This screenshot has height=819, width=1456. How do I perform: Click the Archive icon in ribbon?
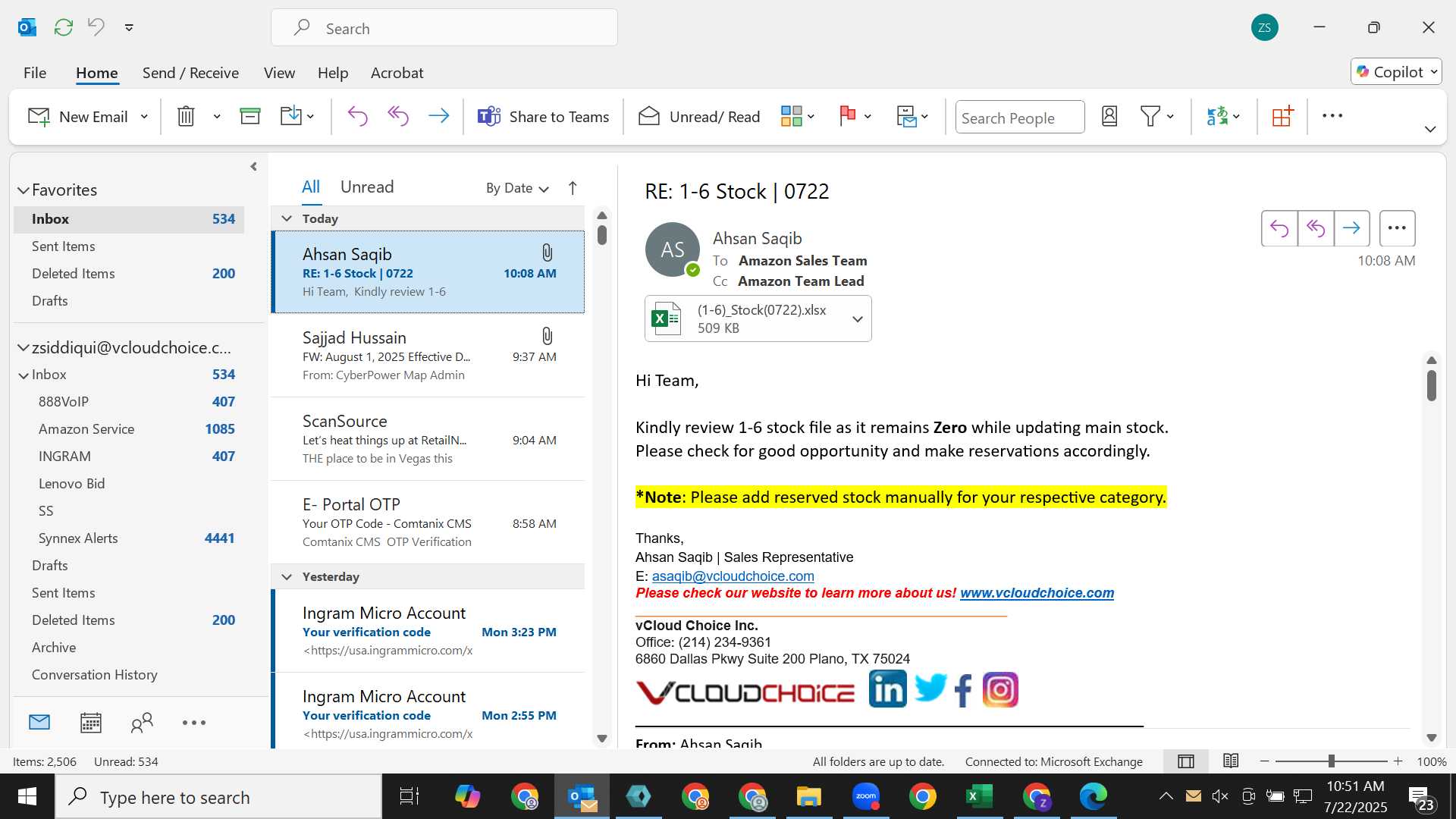[x=249, y=116]
